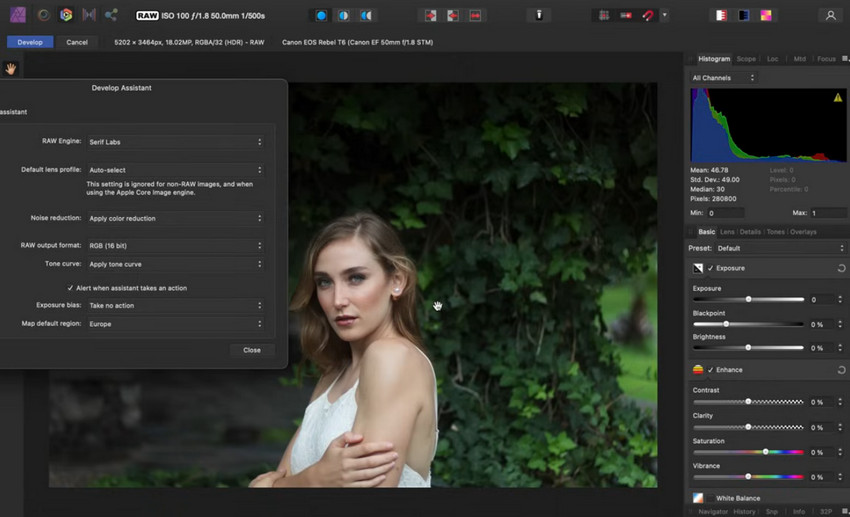Open the Tone Mapping persona icon
Viewport: 850px width, 517px height.
pos(89,15)
